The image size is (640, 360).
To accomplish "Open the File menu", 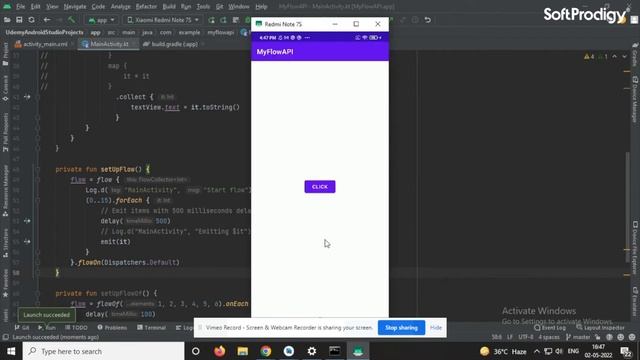I will 20,7.
